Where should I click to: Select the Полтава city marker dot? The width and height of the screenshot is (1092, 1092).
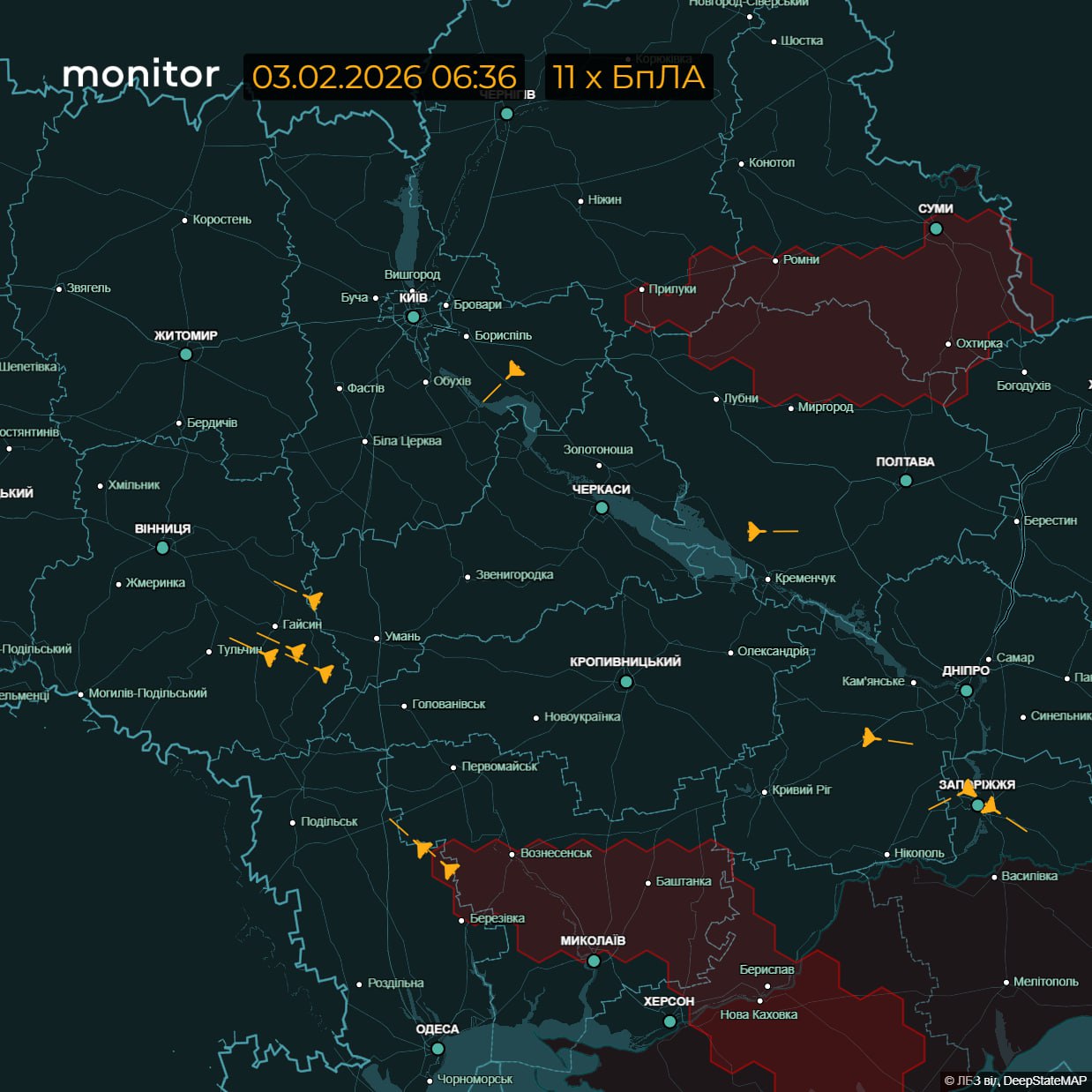click(x=906, y=481)
